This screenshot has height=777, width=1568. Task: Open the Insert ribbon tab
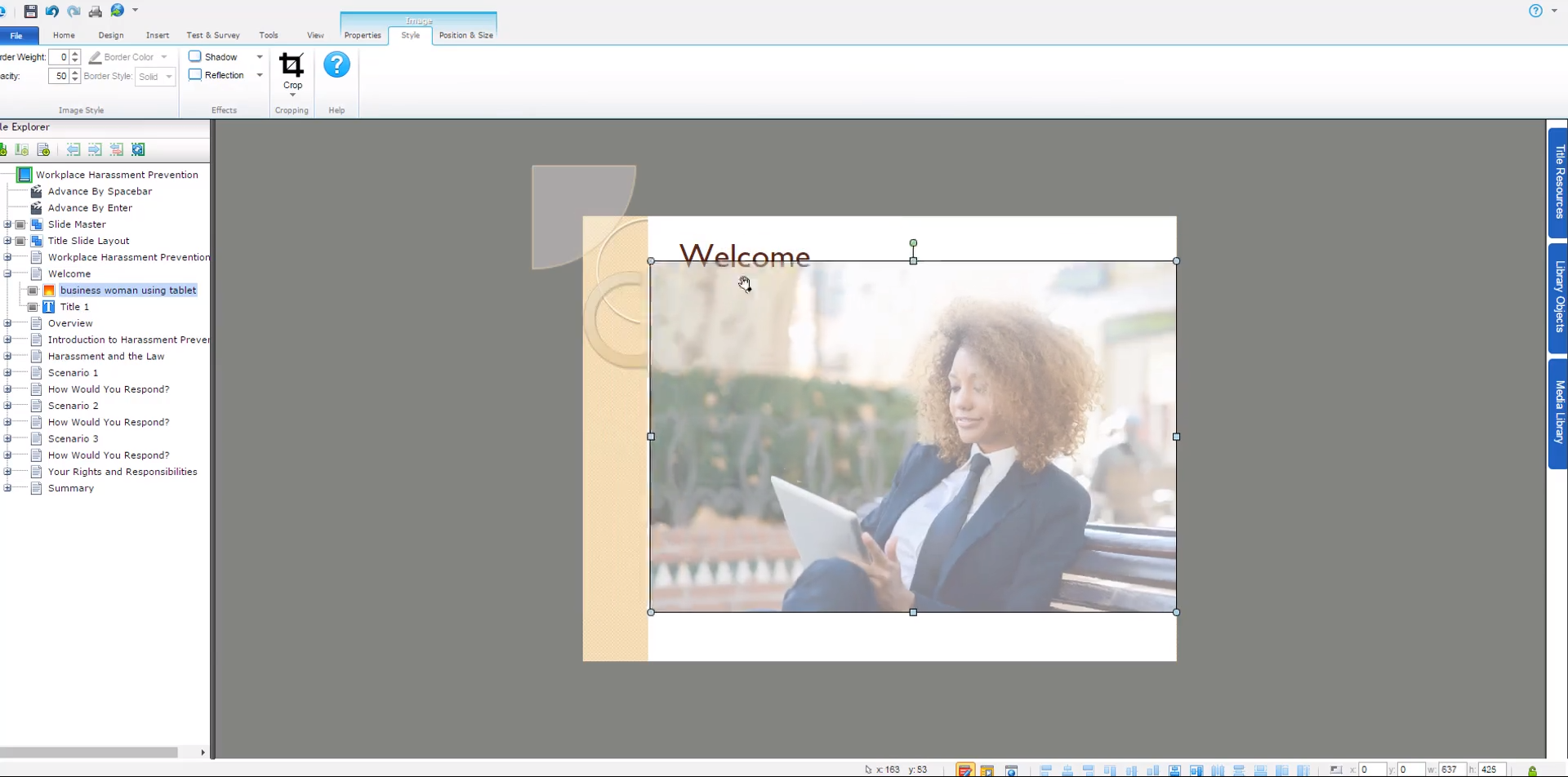157,35
